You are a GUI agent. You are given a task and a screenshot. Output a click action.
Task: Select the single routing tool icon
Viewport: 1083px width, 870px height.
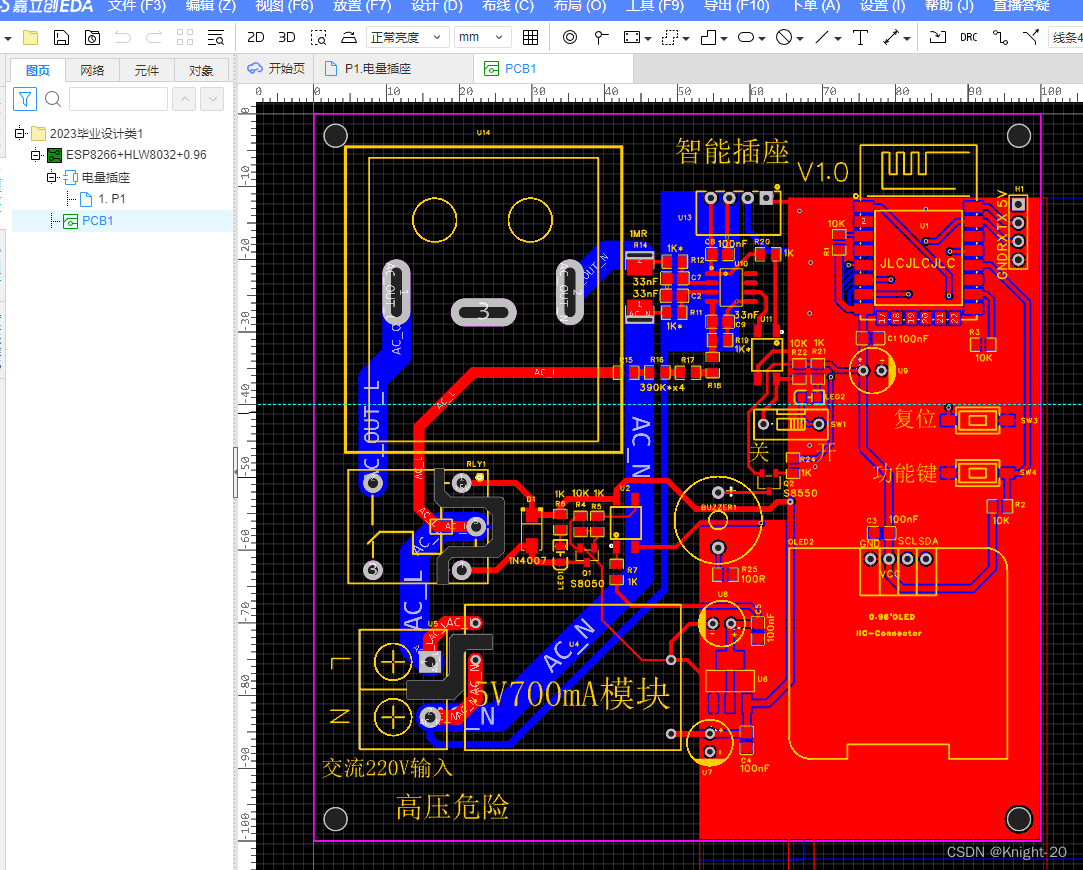1000,37
